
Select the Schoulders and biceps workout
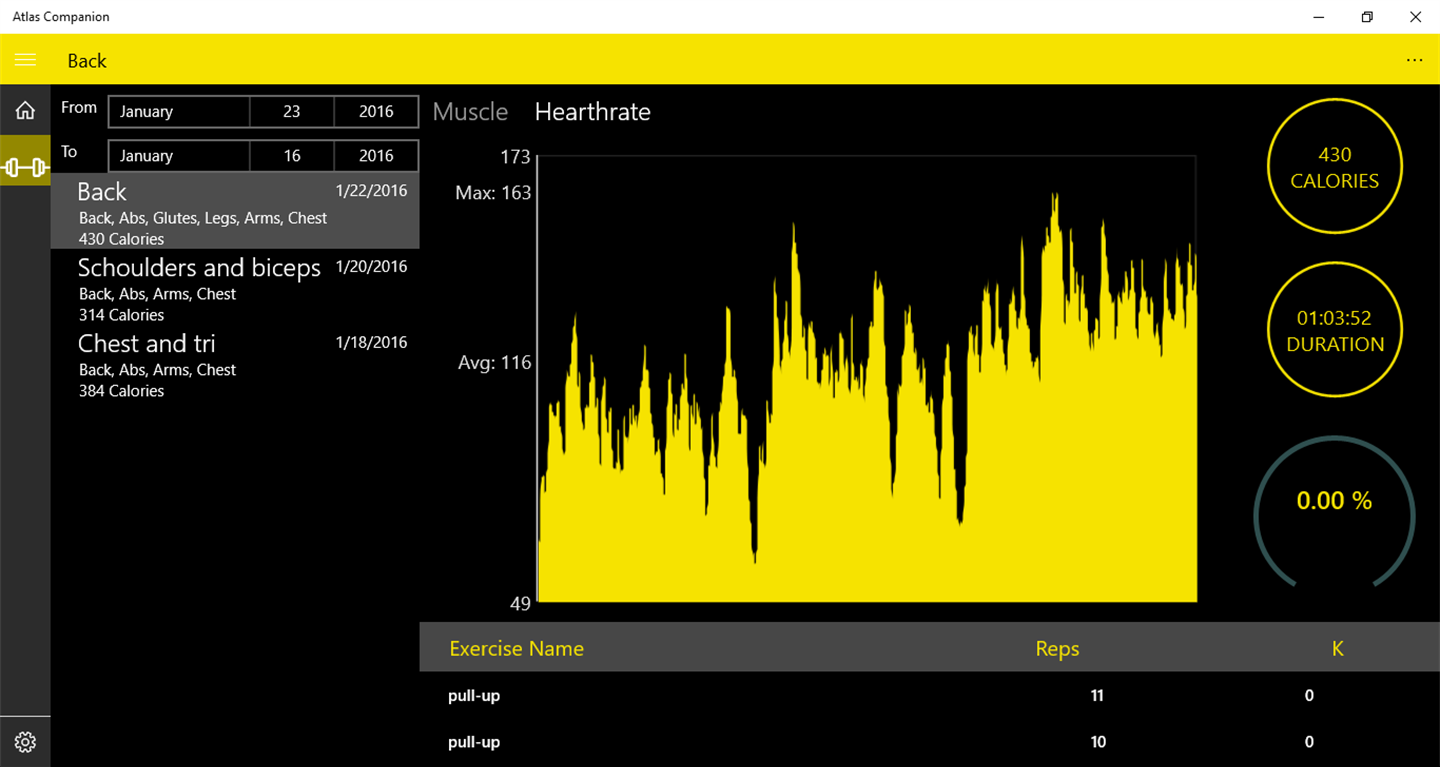[235, 287]
